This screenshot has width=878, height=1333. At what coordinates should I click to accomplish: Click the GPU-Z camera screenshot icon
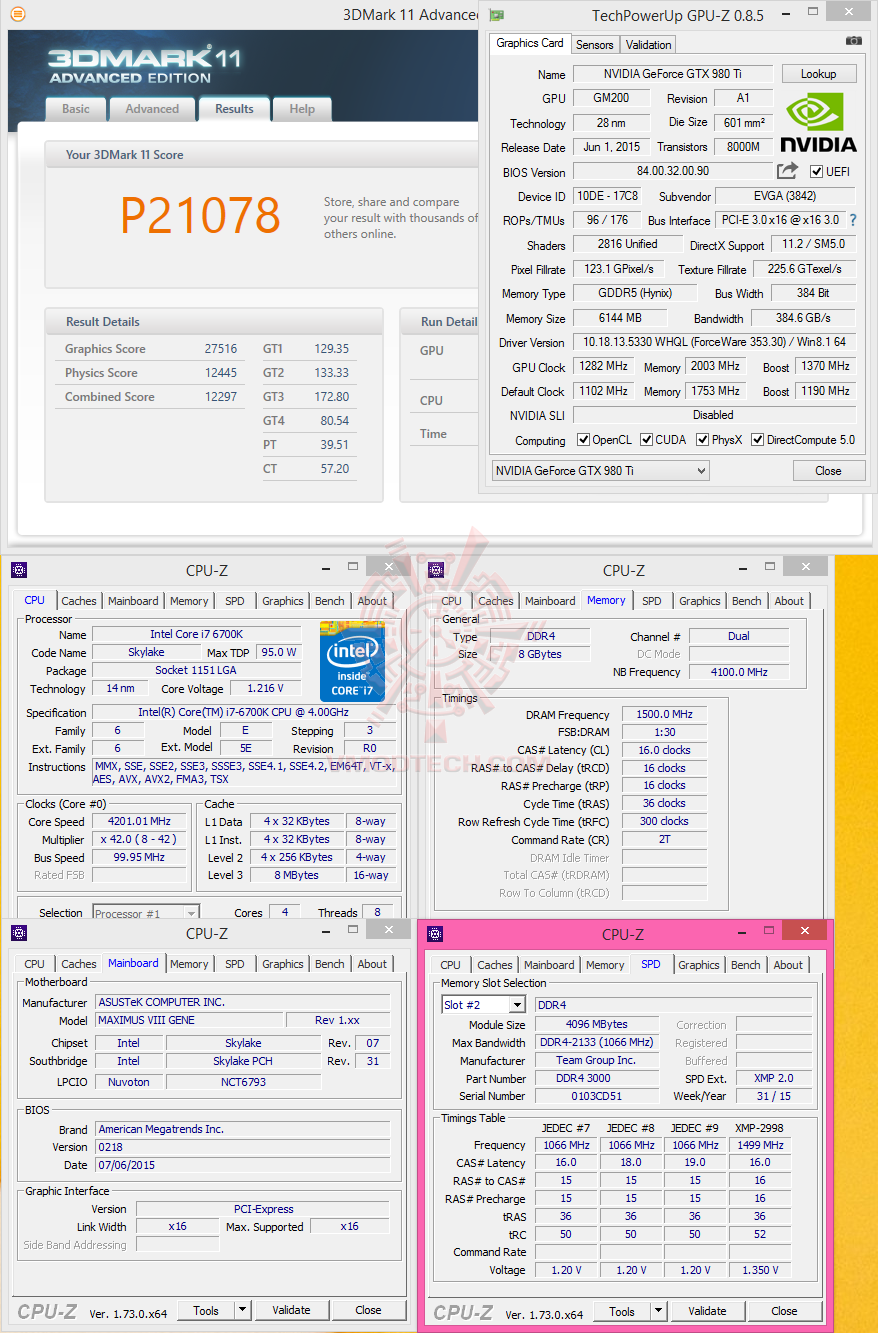(x=853, y=41)
